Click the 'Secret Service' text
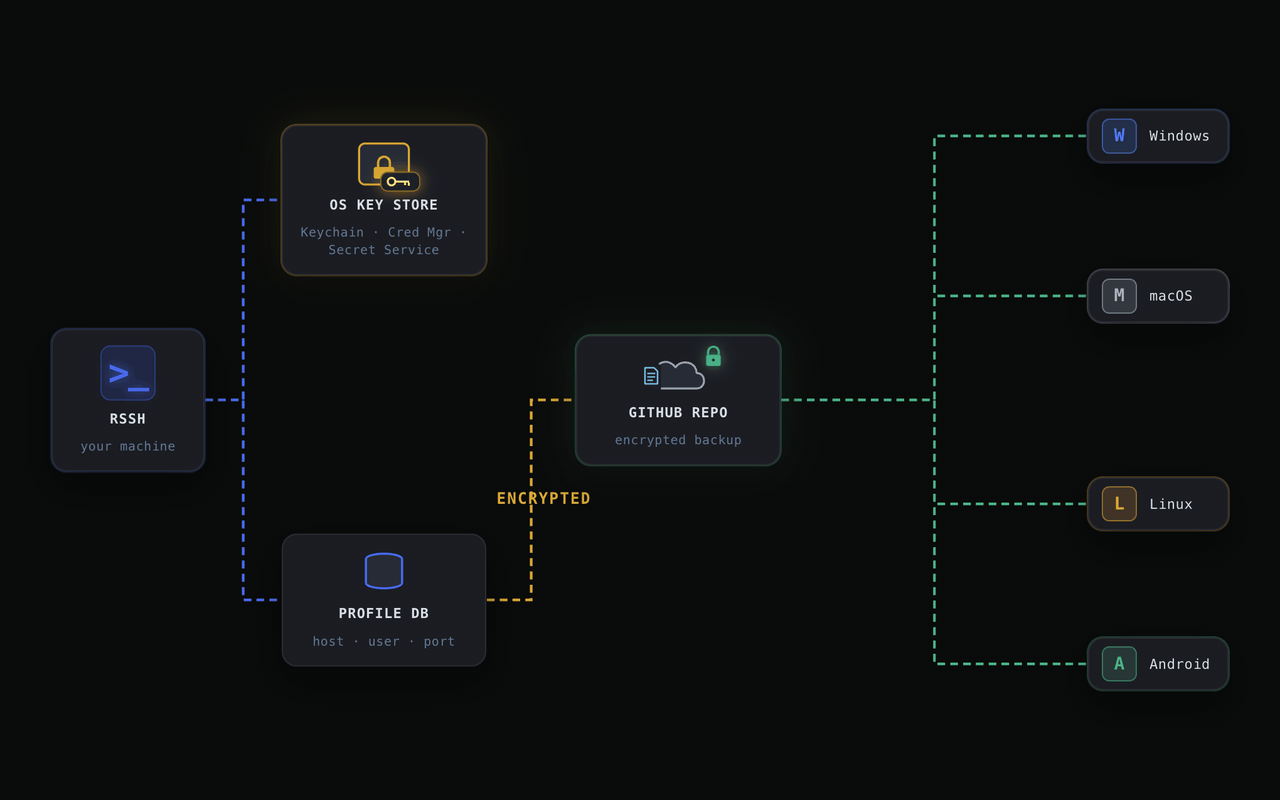The width and height of the screenshot is (1280, 800). click(384, 250)
